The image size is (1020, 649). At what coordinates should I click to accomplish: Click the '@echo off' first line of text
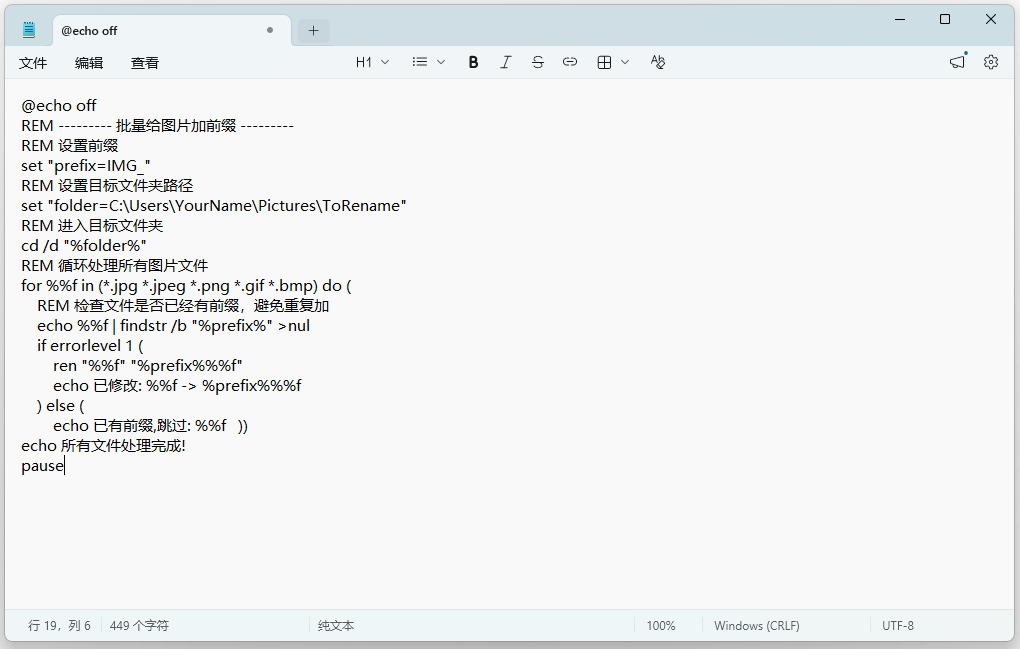[x=59, y=105]
